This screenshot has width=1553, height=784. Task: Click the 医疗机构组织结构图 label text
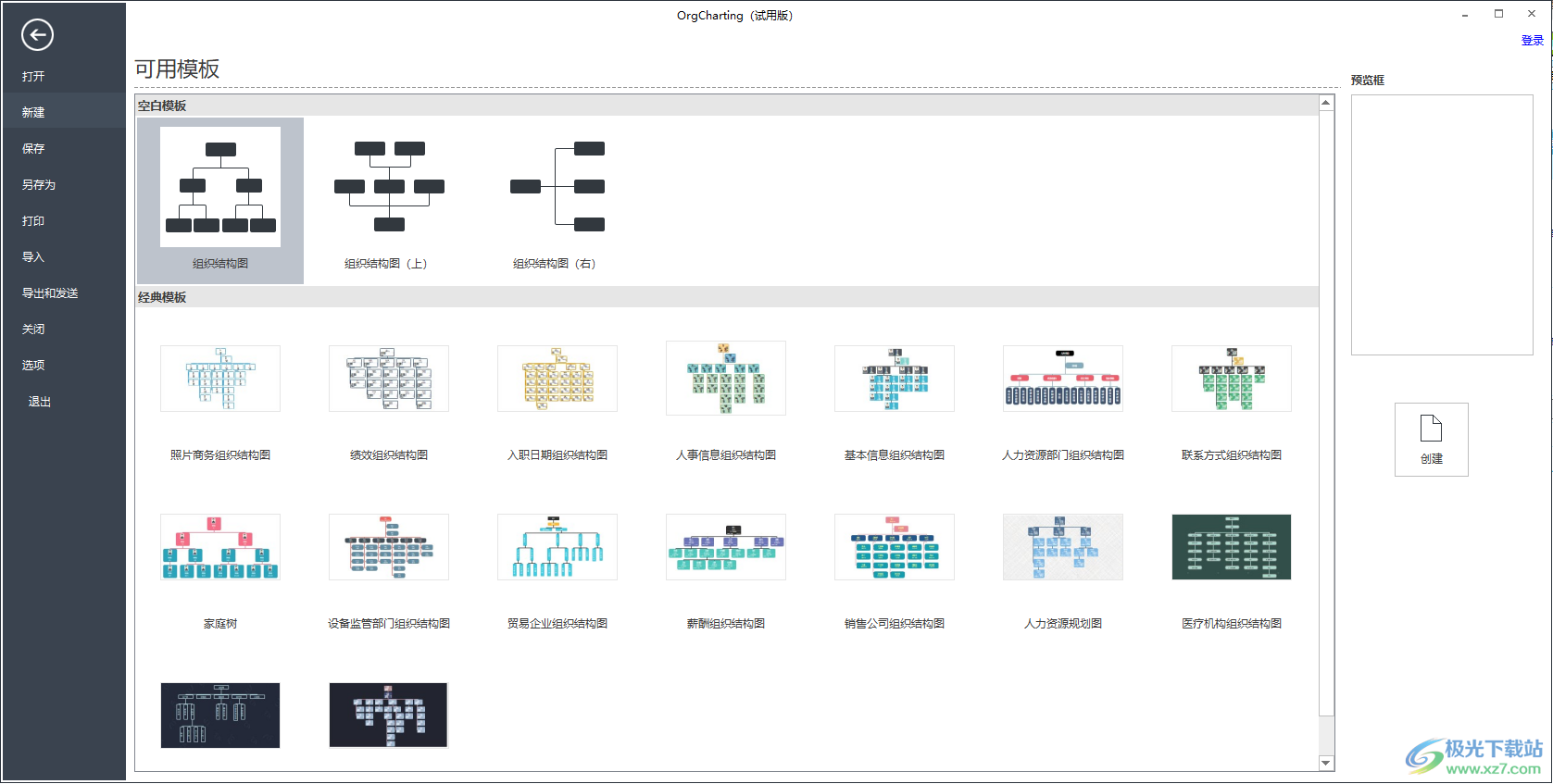(1232, 624)
